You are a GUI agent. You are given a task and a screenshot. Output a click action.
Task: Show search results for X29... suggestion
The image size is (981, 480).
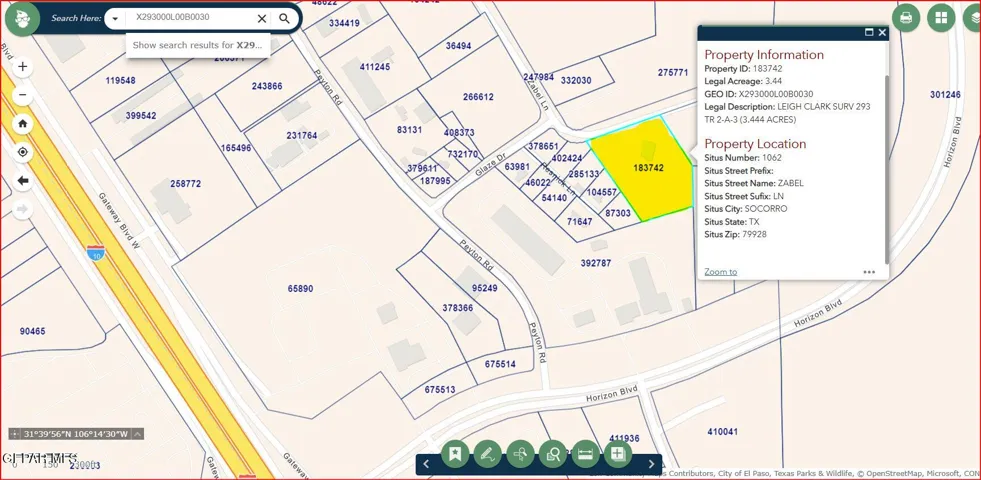click(198, 45)
